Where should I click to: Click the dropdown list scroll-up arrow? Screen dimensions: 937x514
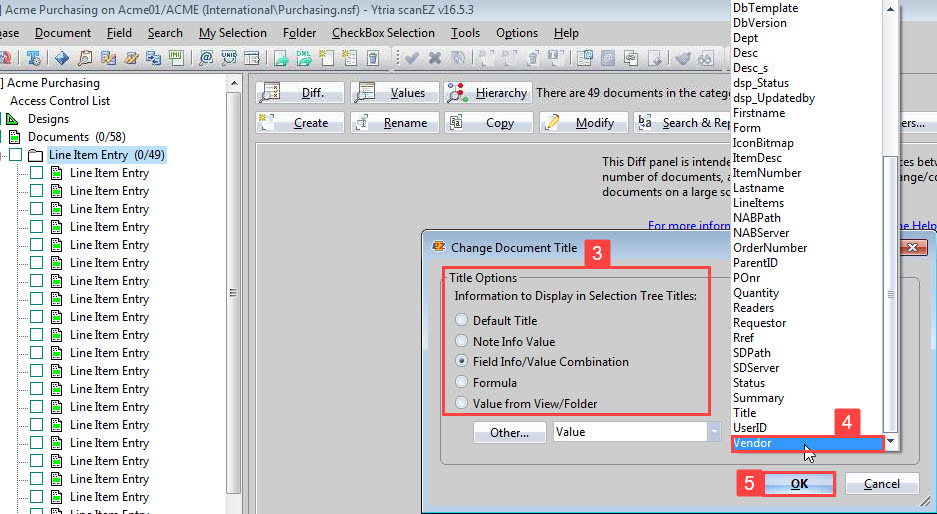click(891, 8)
